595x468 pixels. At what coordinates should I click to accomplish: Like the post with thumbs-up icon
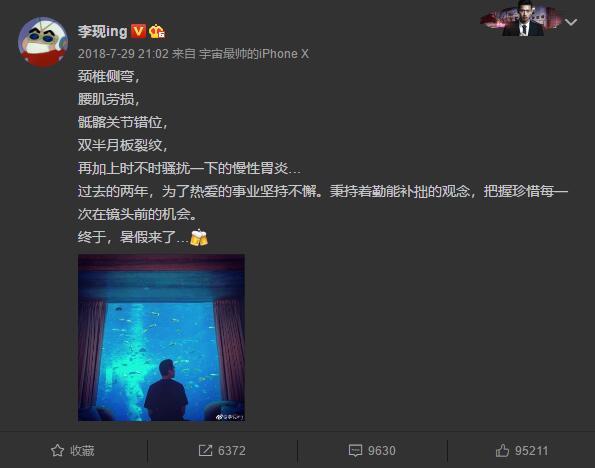pos(502,451)
